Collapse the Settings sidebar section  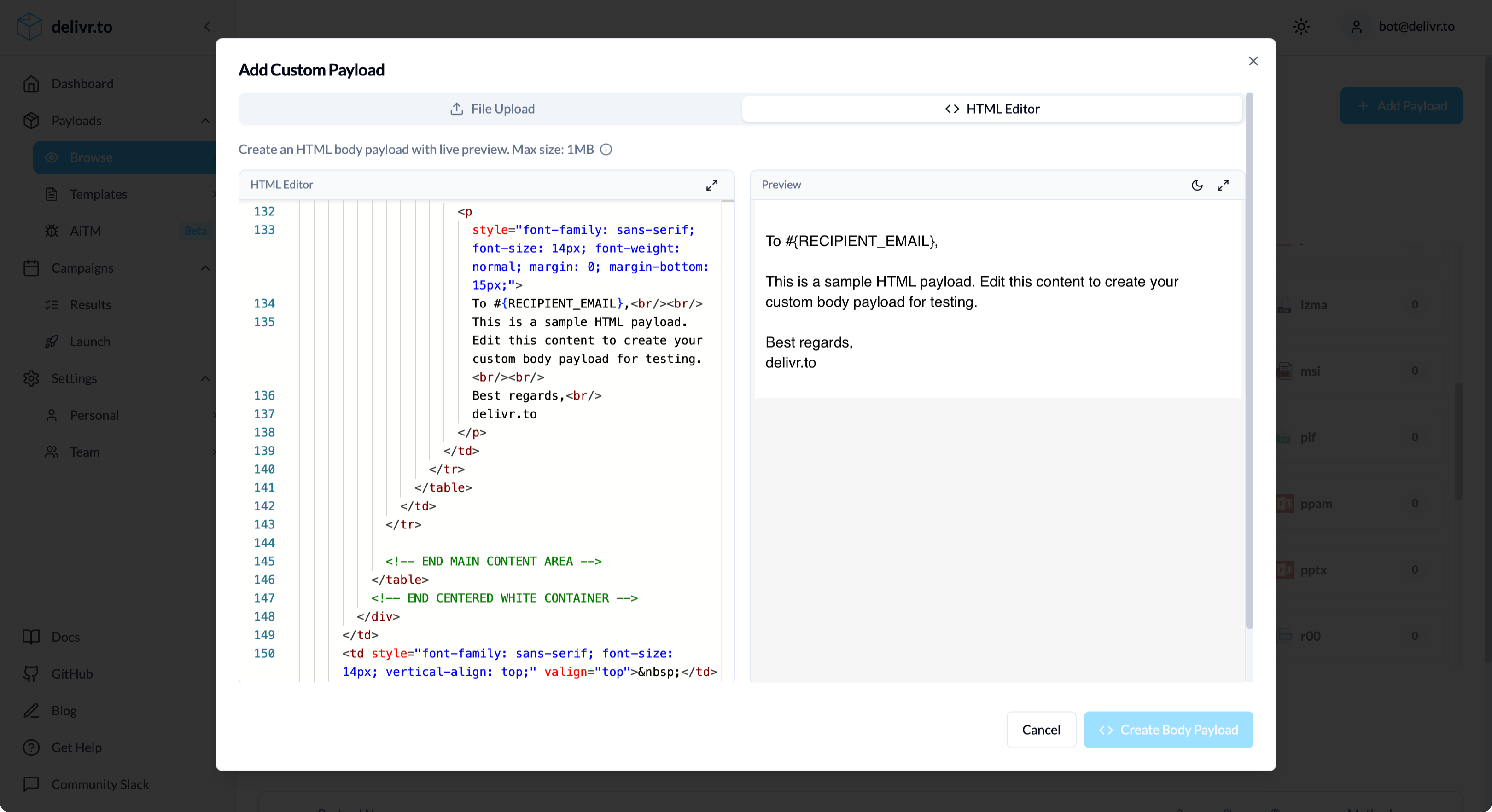[x=205, y=378]
